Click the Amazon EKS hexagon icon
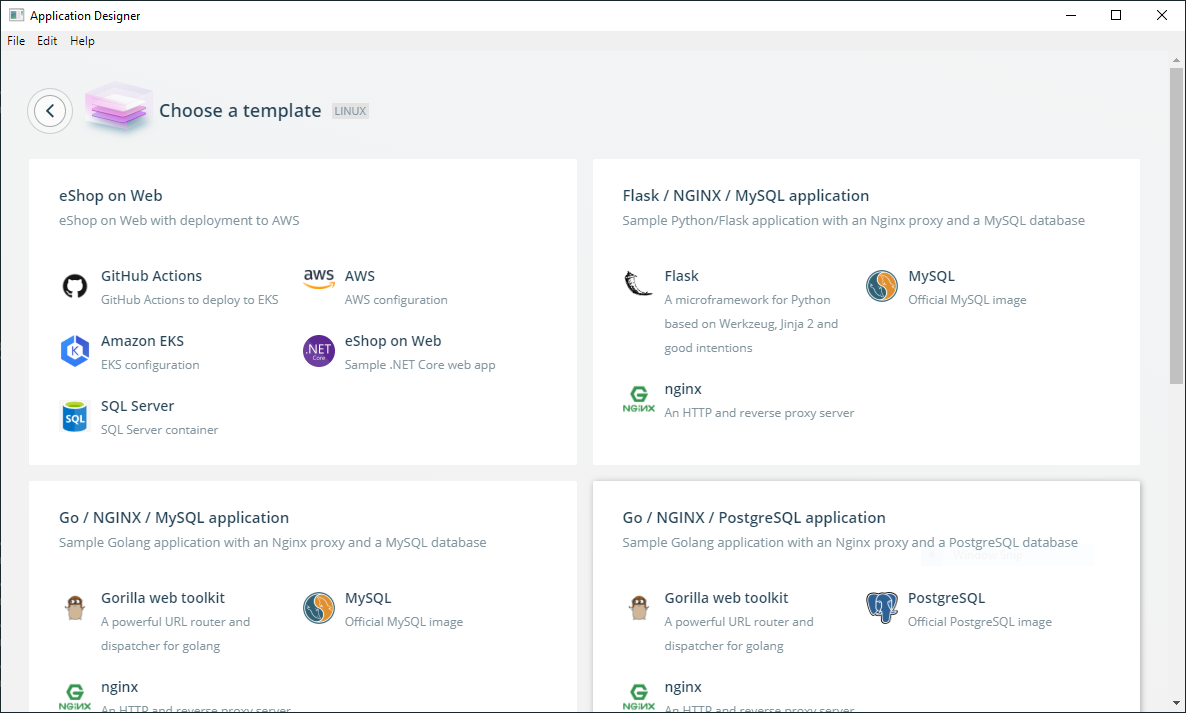Screen dimensions: 1186x713 tap(75, 351)
